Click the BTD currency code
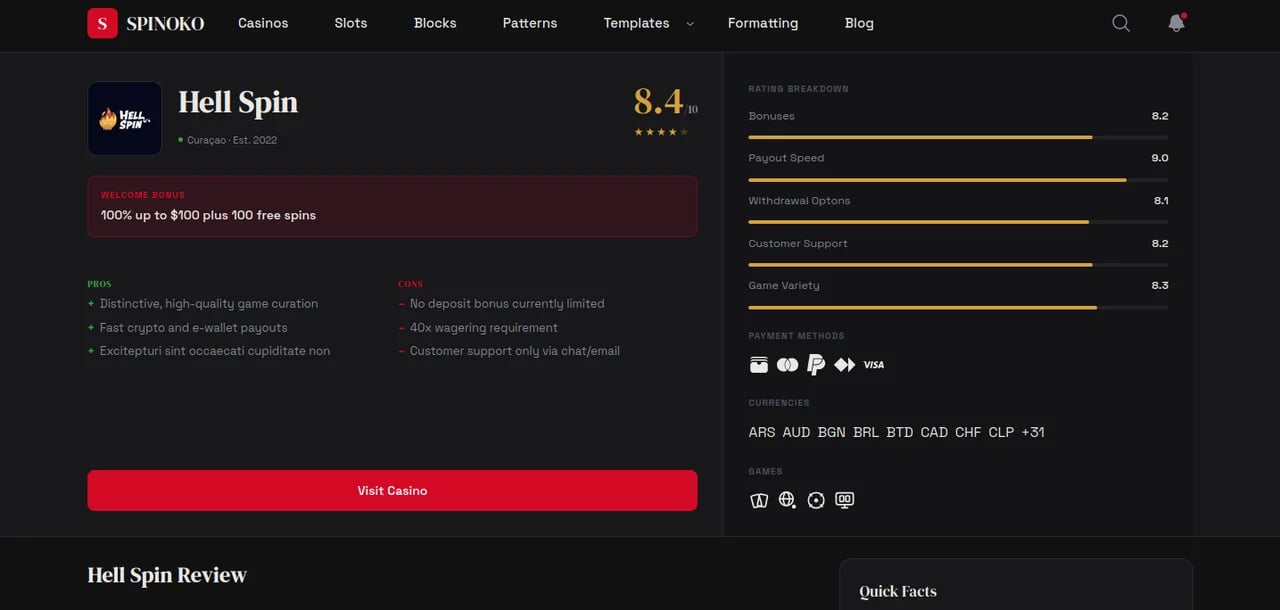Screen dimensions: 1280x610 [x=900, y=432]
